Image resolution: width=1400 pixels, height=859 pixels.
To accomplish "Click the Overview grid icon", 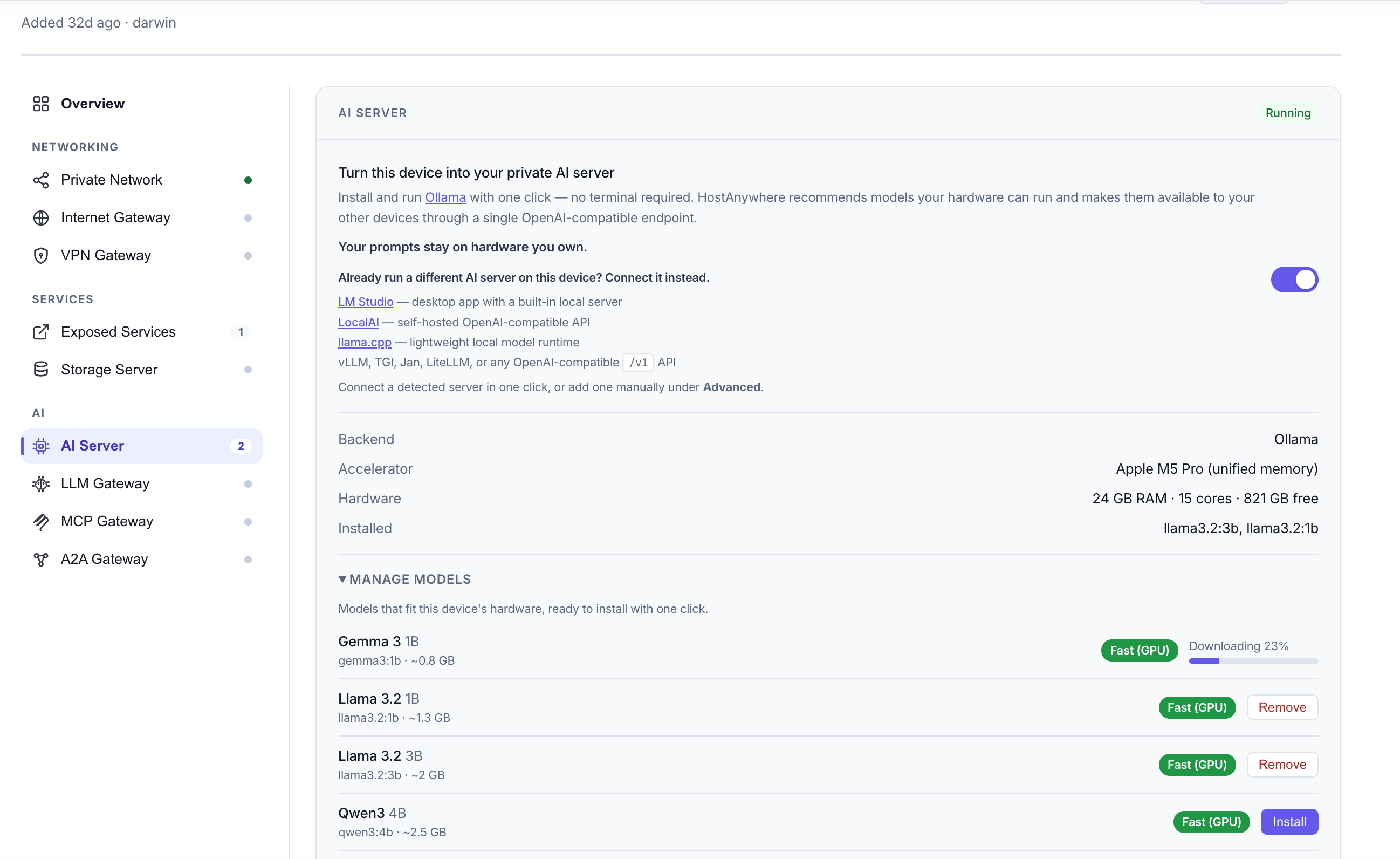I will click(x=41, y=104).
